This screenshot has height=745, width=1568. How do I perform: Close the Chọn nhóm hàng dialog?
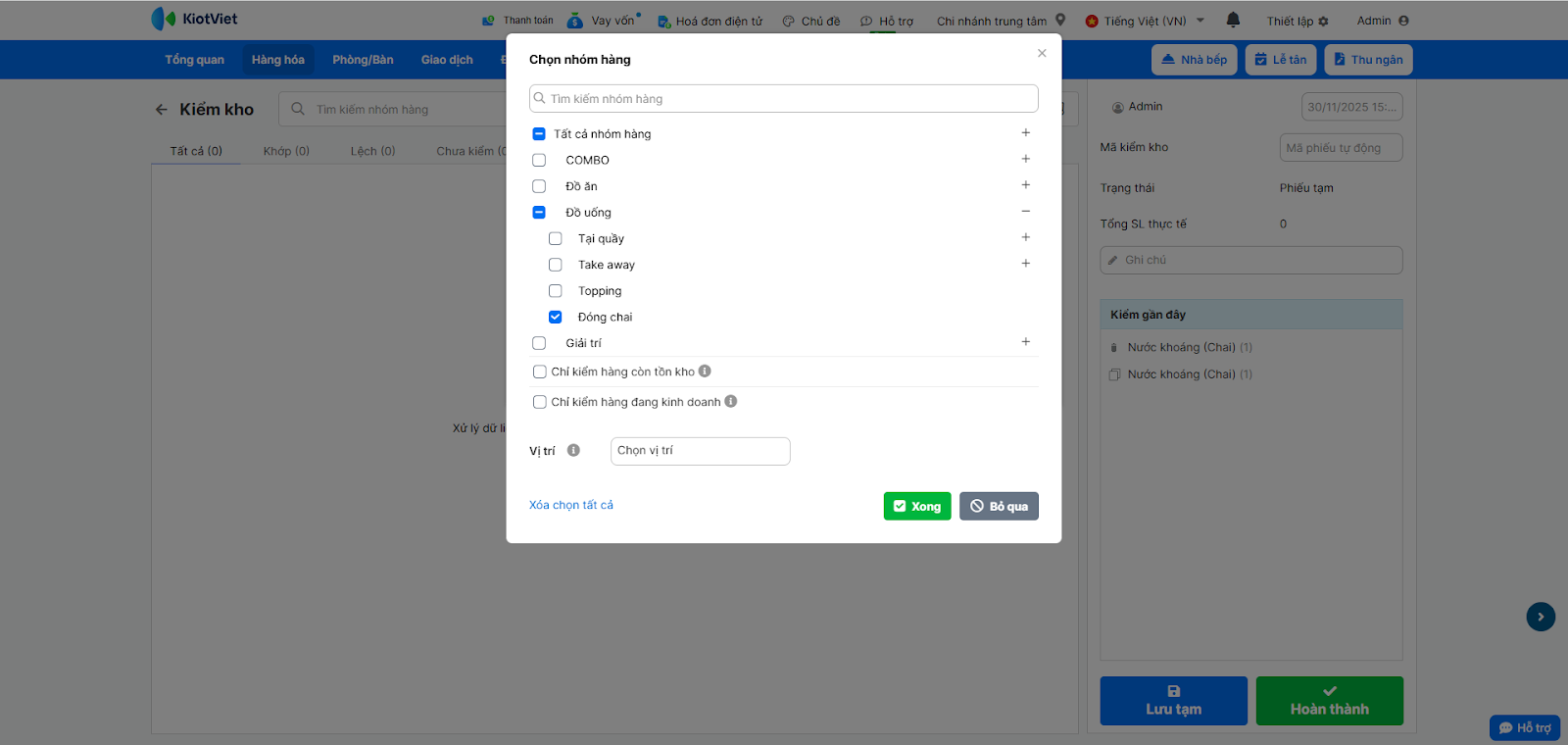pyautogui.click(x=1042, y=53)
